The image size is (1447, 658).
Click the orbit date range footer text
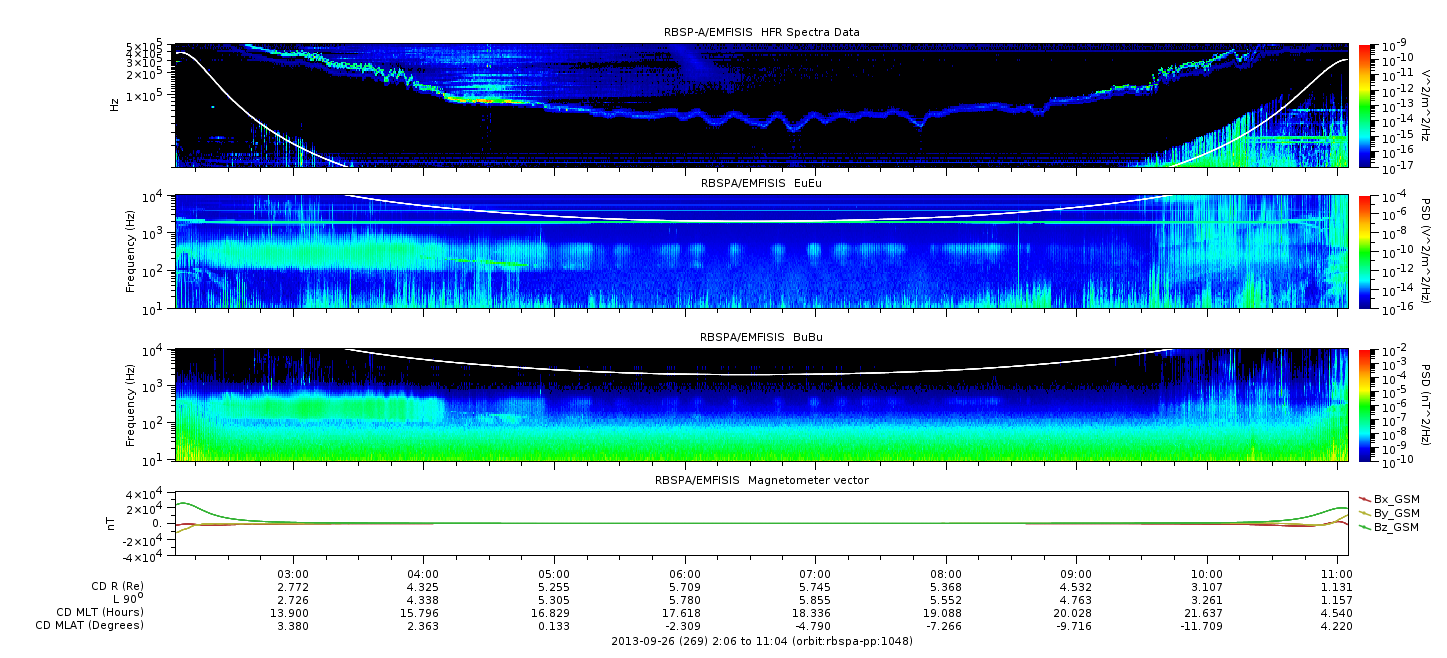(761, 641)
